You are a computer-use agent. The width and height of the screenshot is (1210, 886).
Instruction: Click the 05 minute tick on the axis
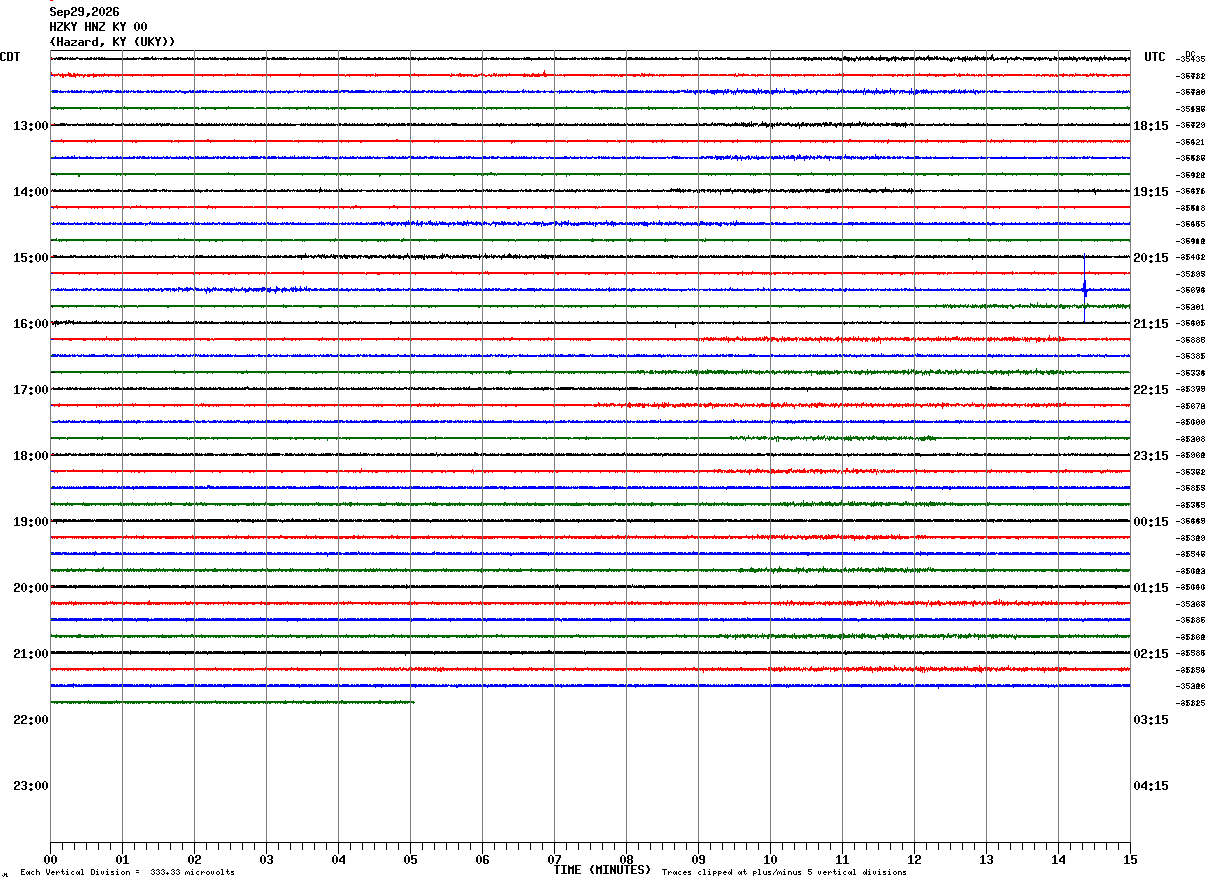(x=410, y=860)
